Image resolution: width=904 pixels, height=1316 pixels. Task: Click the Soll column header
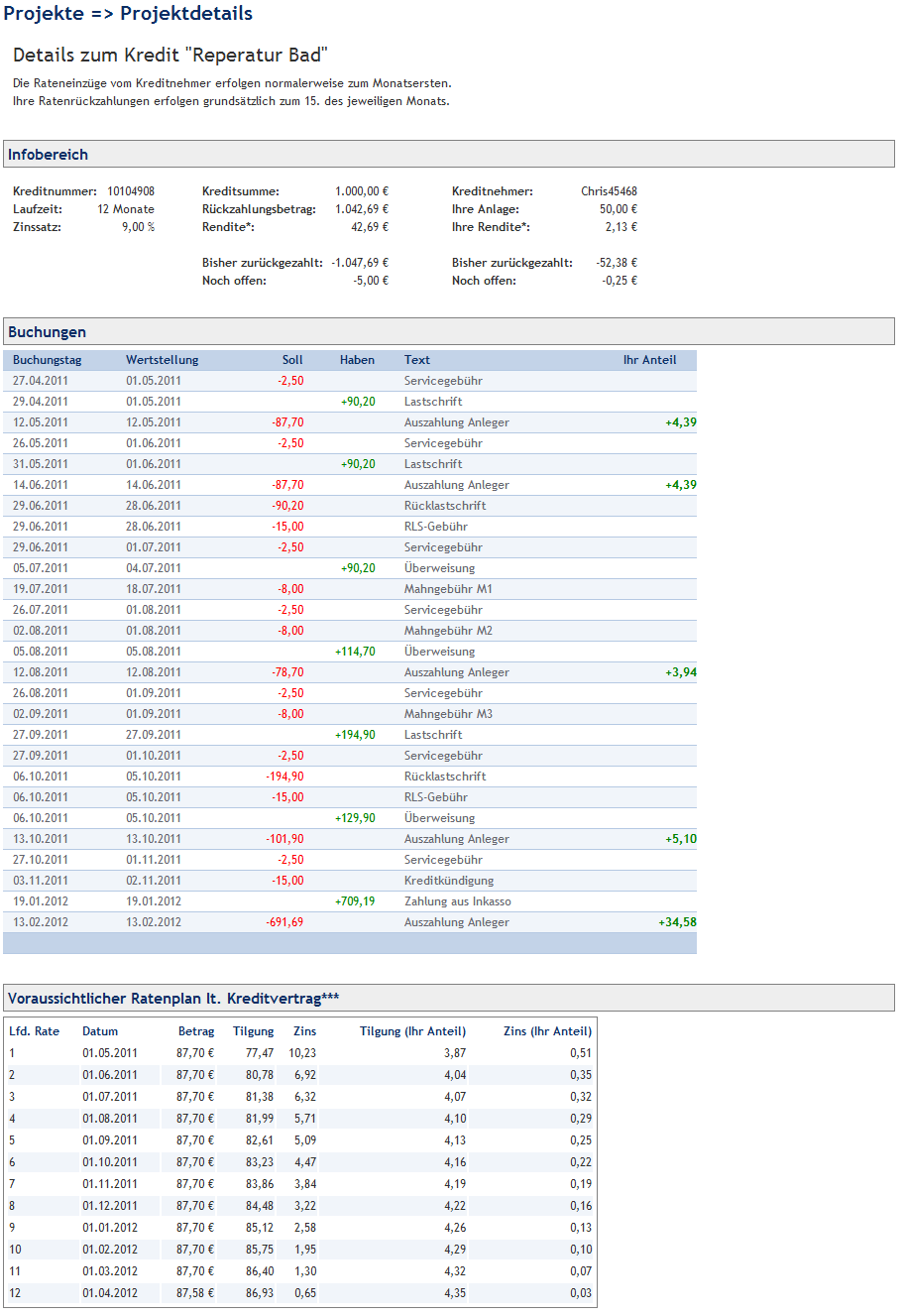tap(292, 360)
